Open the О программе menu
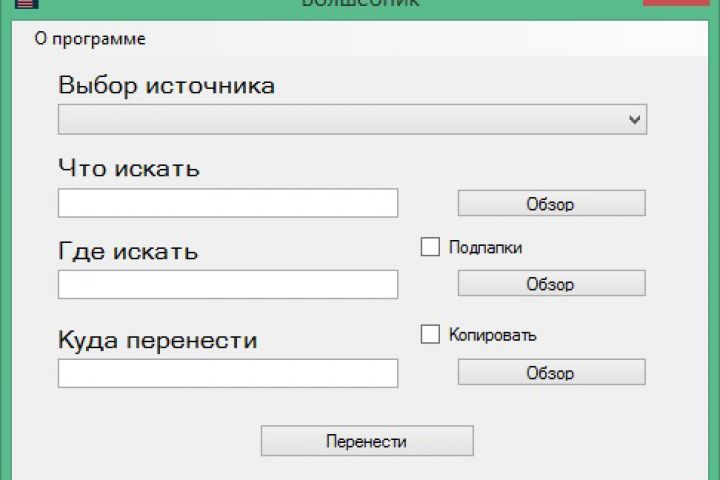This screenshot has width=720, height=480. coord(90,39)
